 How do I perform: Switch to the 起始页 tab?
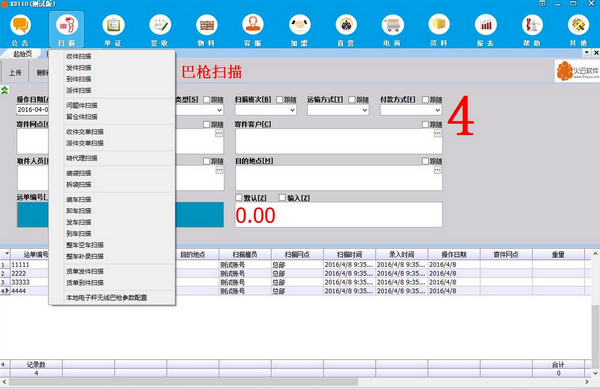(x=22, y=54)
